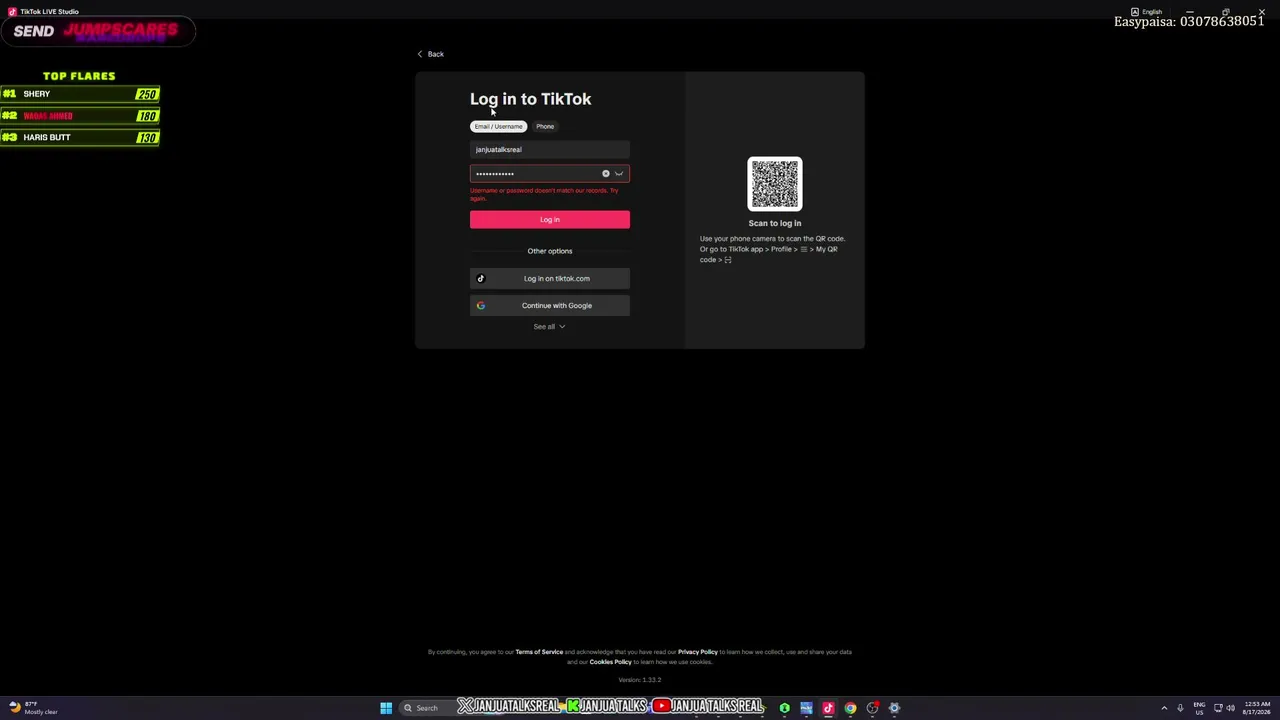This screenshot has height=720, width=1280.
Task: Open the Settings gear taskbar icon
Action: pyautogui.click(x=894, y=708)
